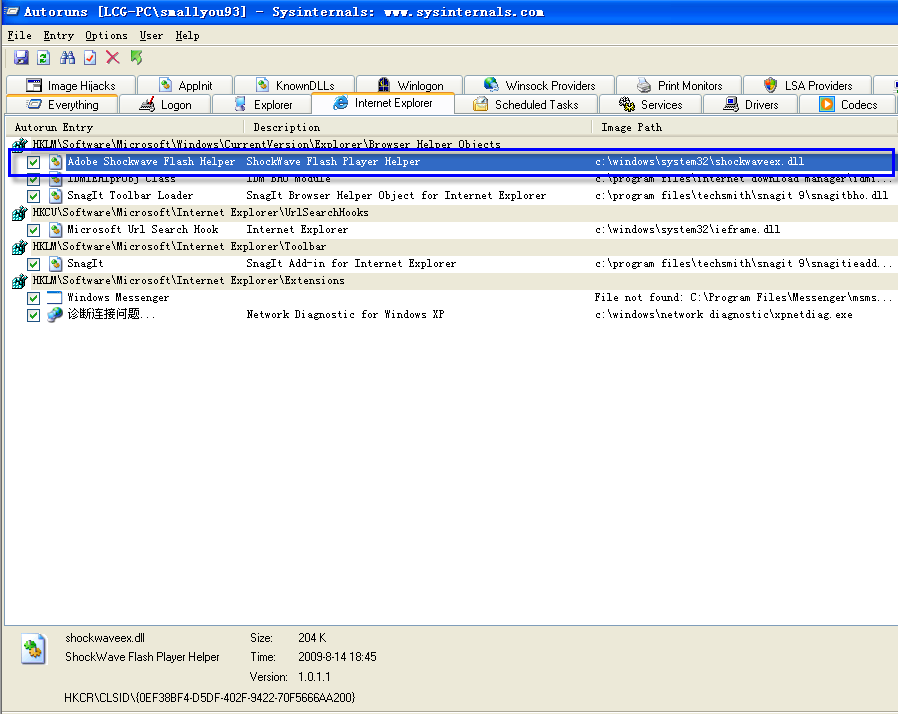Switch to the Scheduled Tasks tab
The width and height of the screenshot is (898, 714).
click(526, 105)
